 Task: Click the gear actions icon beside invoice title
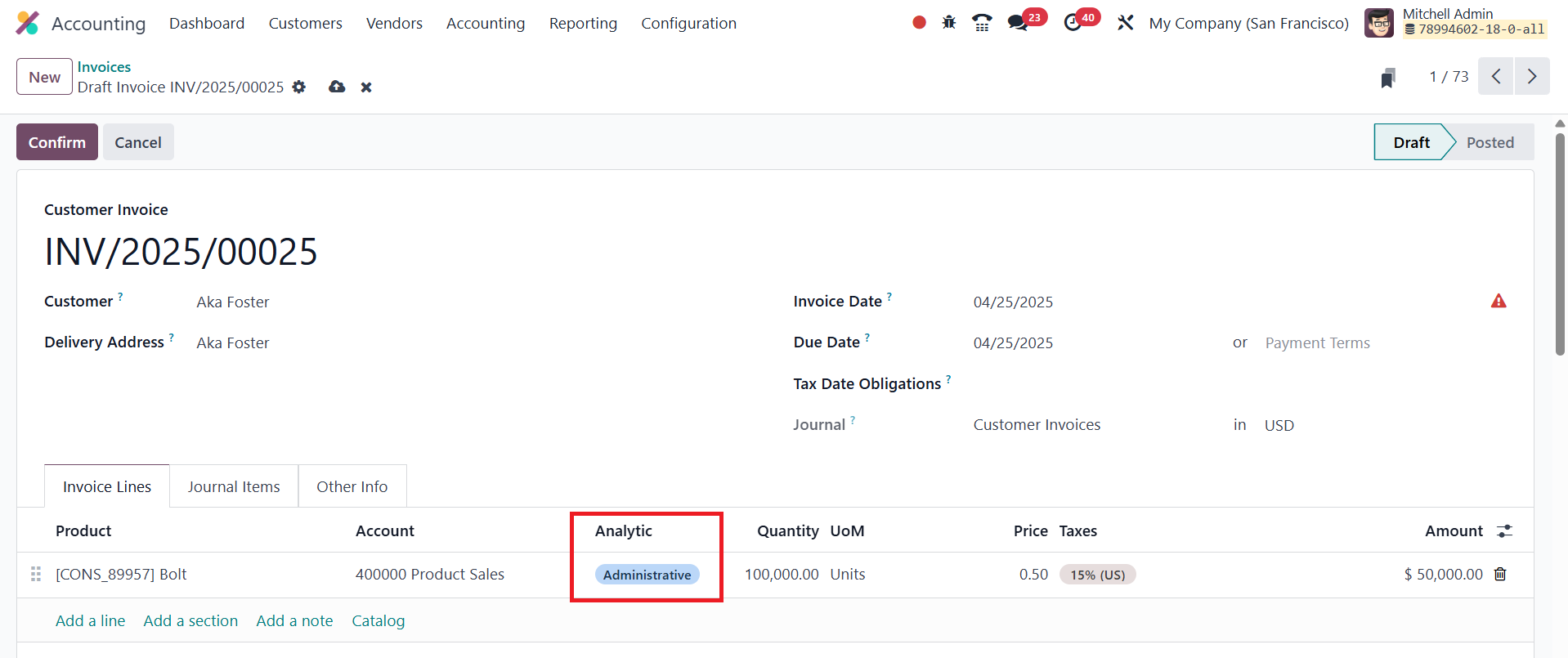[x=299, y=87]
